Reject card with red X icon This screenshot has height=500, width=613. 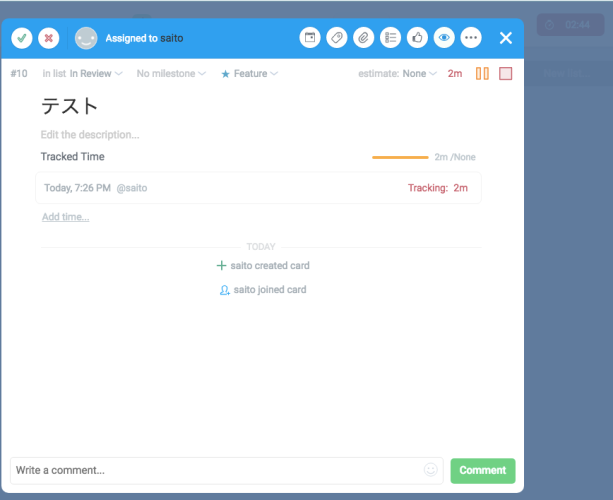point(48,38)
